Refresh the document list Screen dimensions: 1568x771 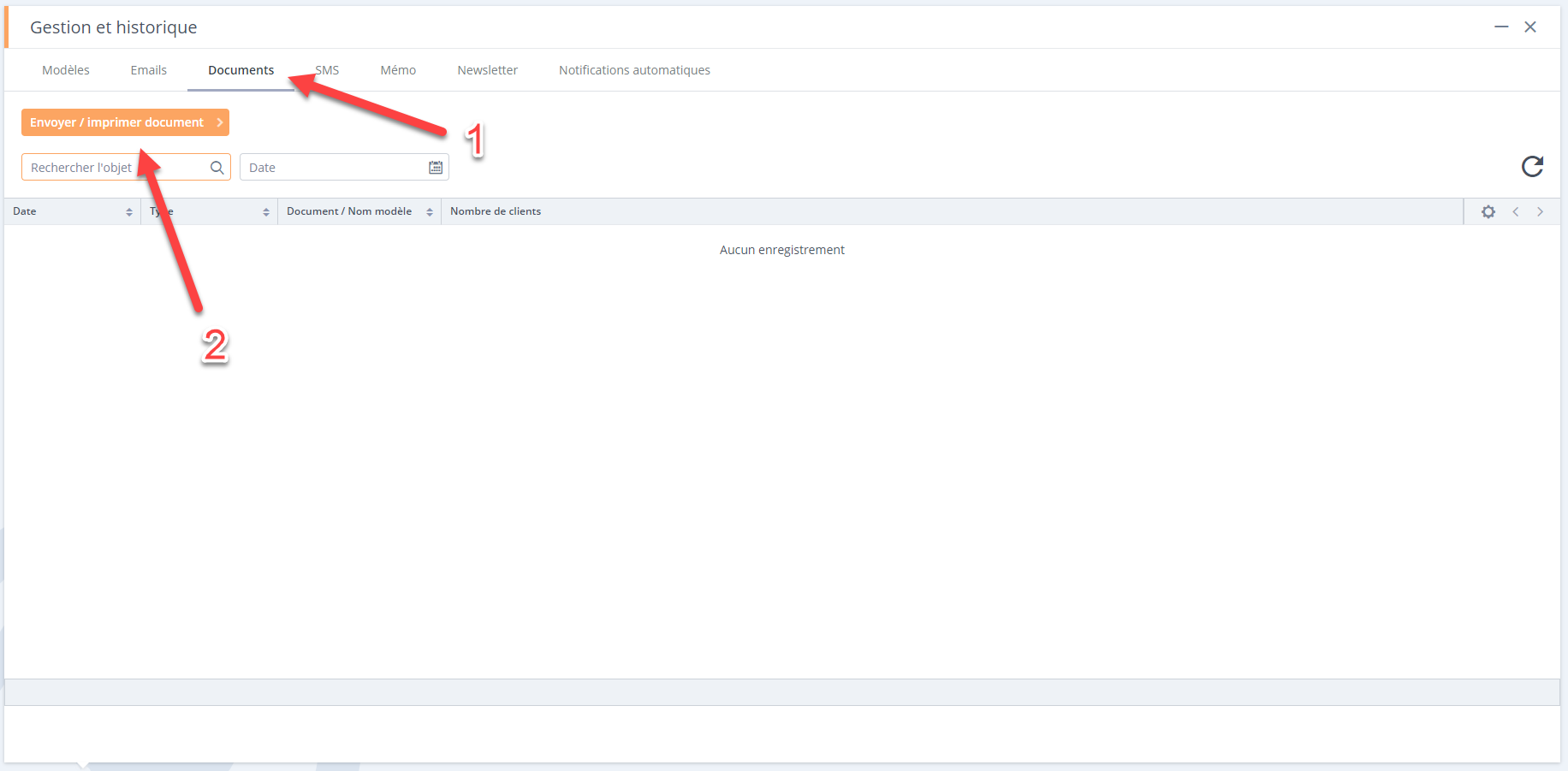pyautogui.click(x=1532, y=166)
